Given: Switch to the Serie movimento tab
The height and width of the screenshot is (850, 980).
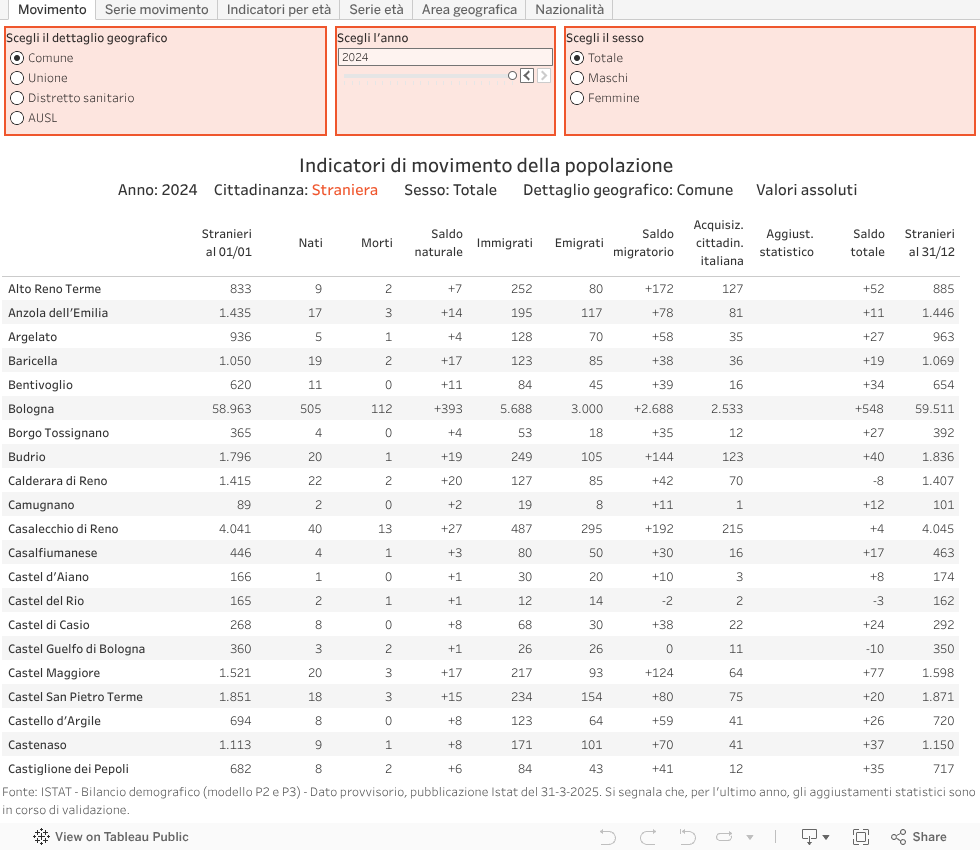Looking at the screenshot, I should click(x=157, y=9).
